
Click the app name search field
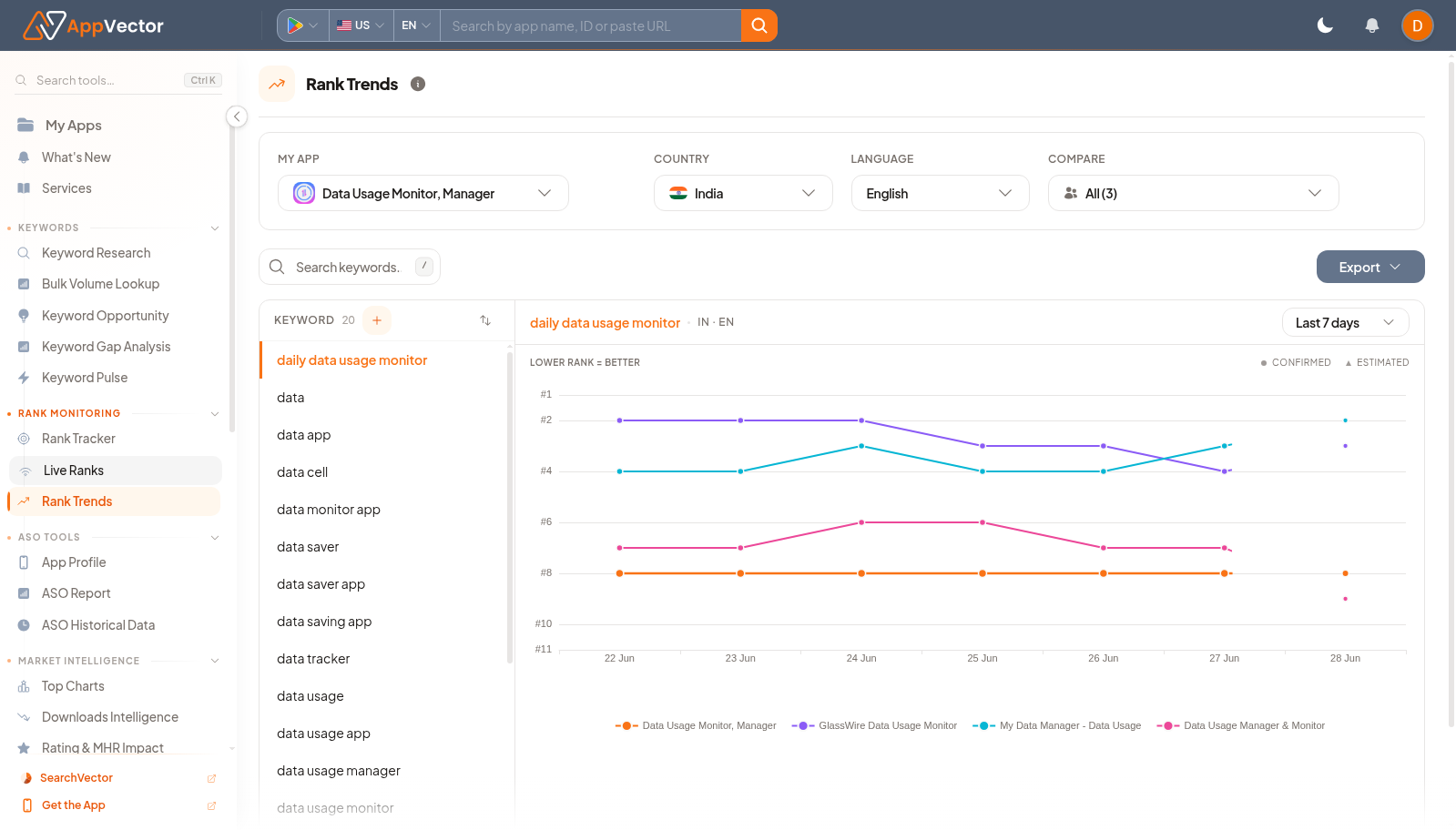pyautogui.click(x=590, y=25)
